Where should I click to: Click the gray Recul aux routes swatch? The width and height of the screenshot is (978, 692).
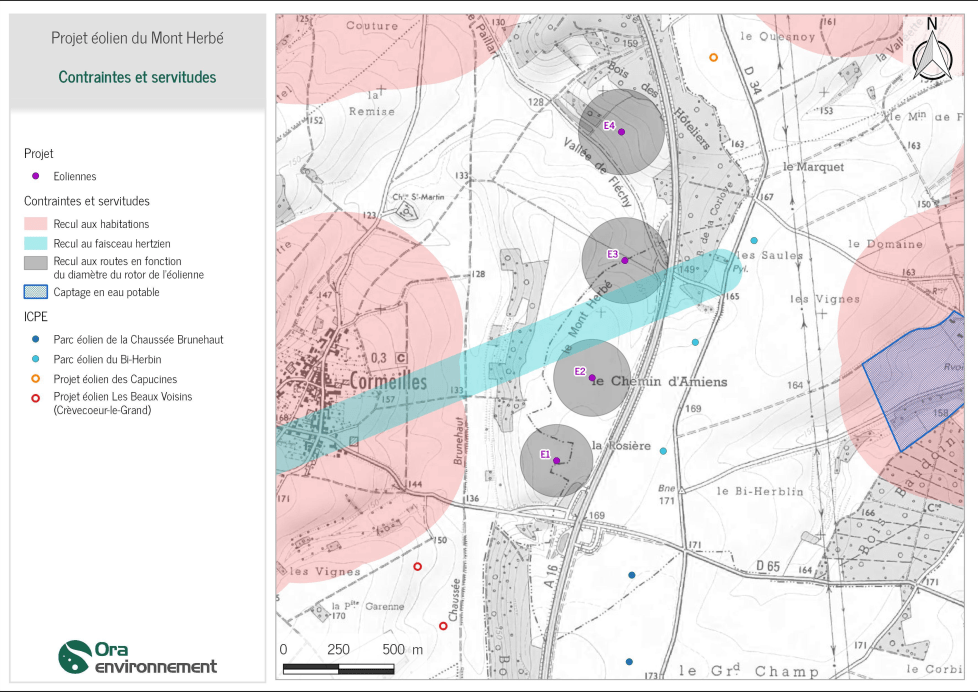point(36,262)
